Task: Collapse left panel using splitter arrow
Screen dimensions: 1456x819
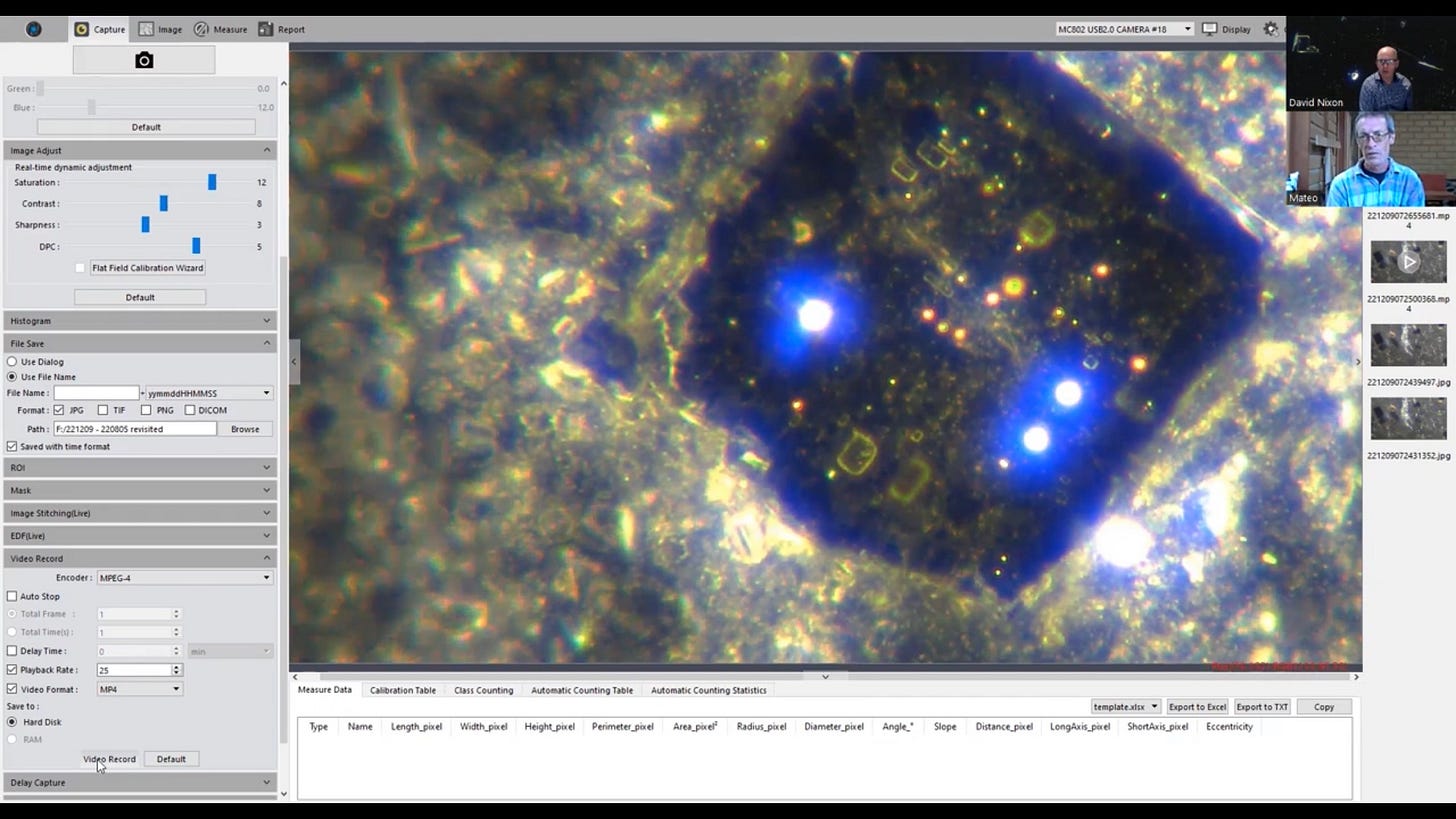Action: click(x=294, y=362)
